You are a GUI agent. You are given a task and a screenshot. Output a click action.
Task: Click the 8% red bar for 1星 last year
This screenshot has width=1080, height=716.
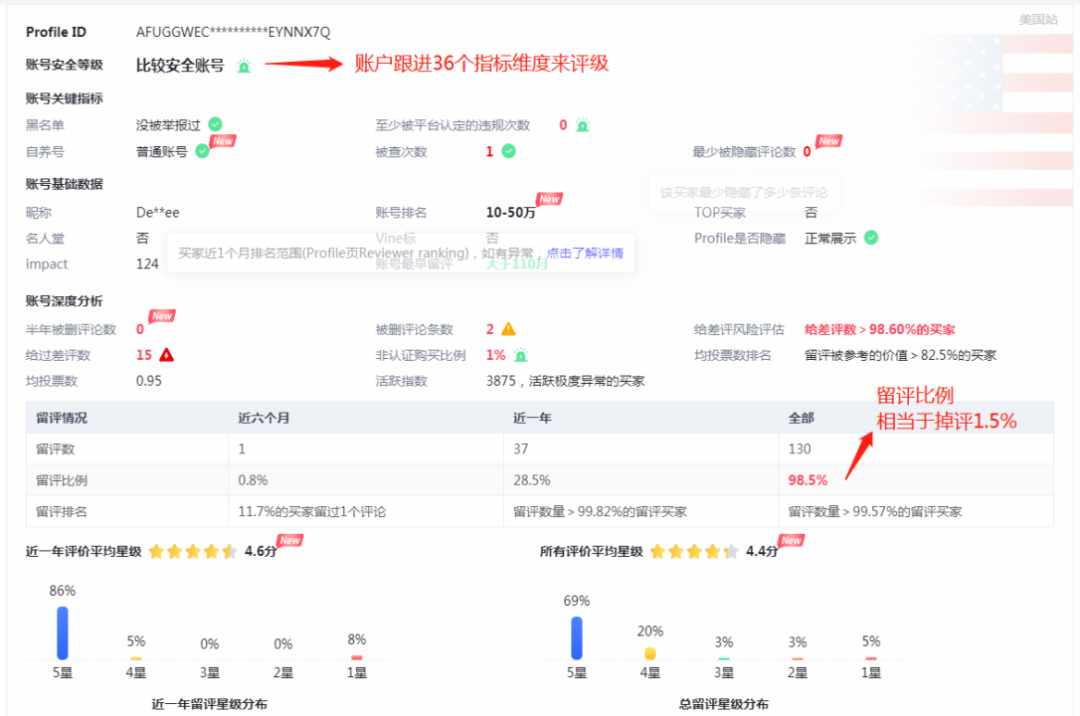[x=357, y=657]
